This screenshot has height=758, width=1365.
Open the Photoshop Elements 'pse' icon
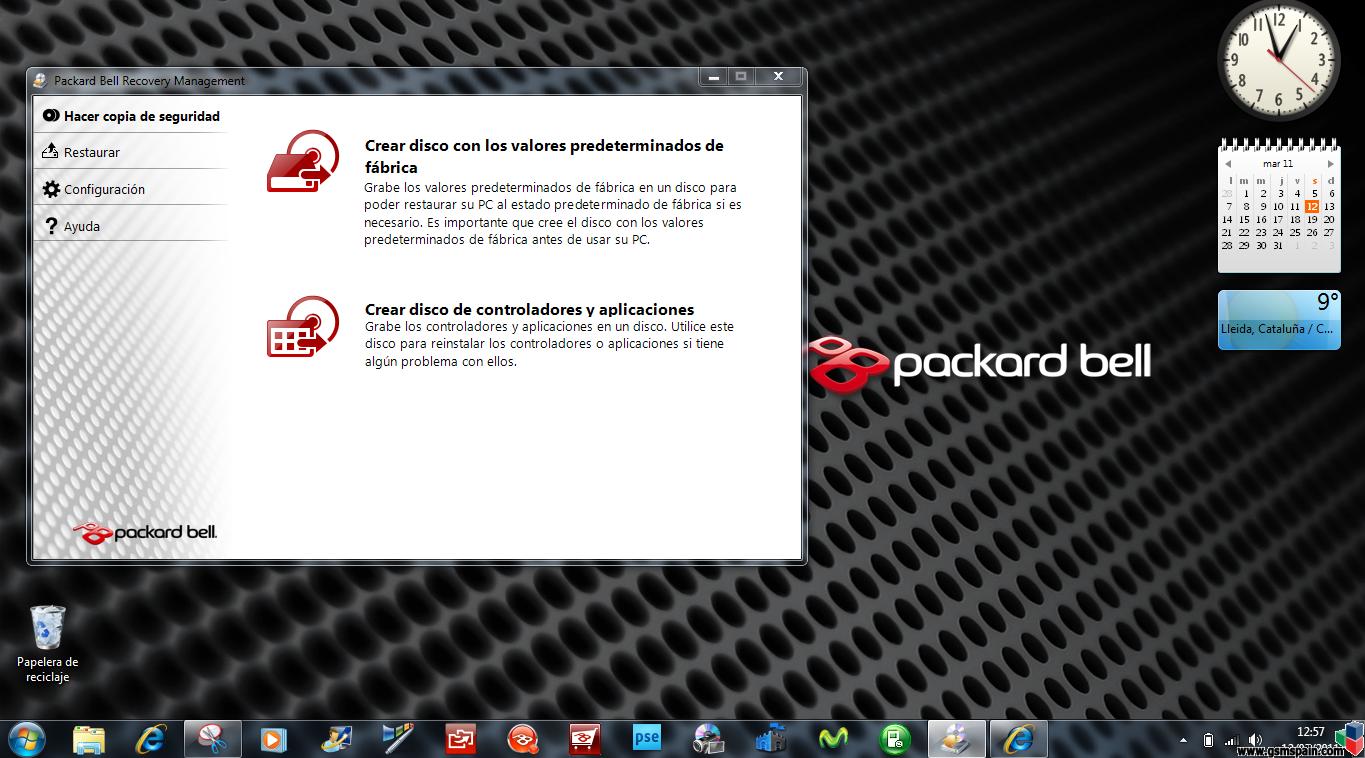point(647,739)
